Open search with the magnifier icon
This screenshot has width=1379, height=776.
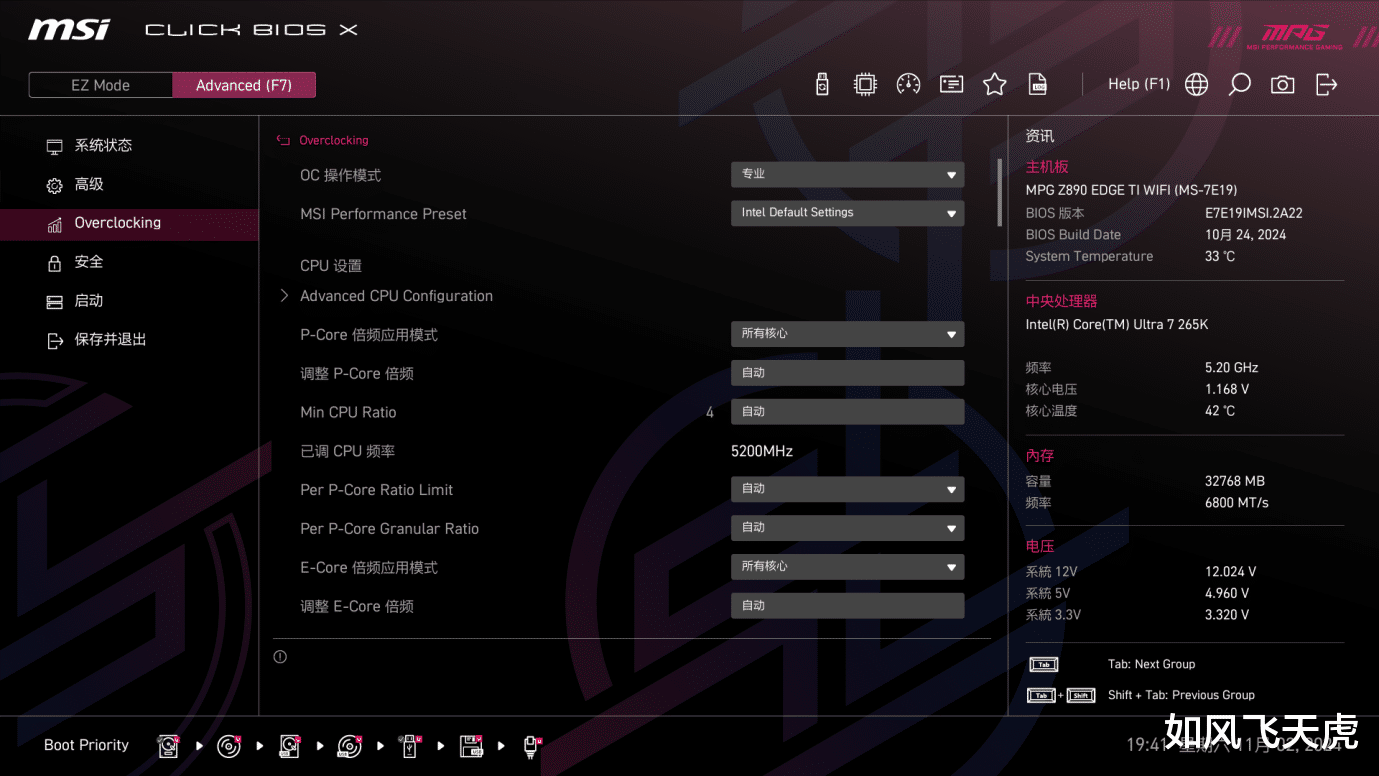point(1239,84)
